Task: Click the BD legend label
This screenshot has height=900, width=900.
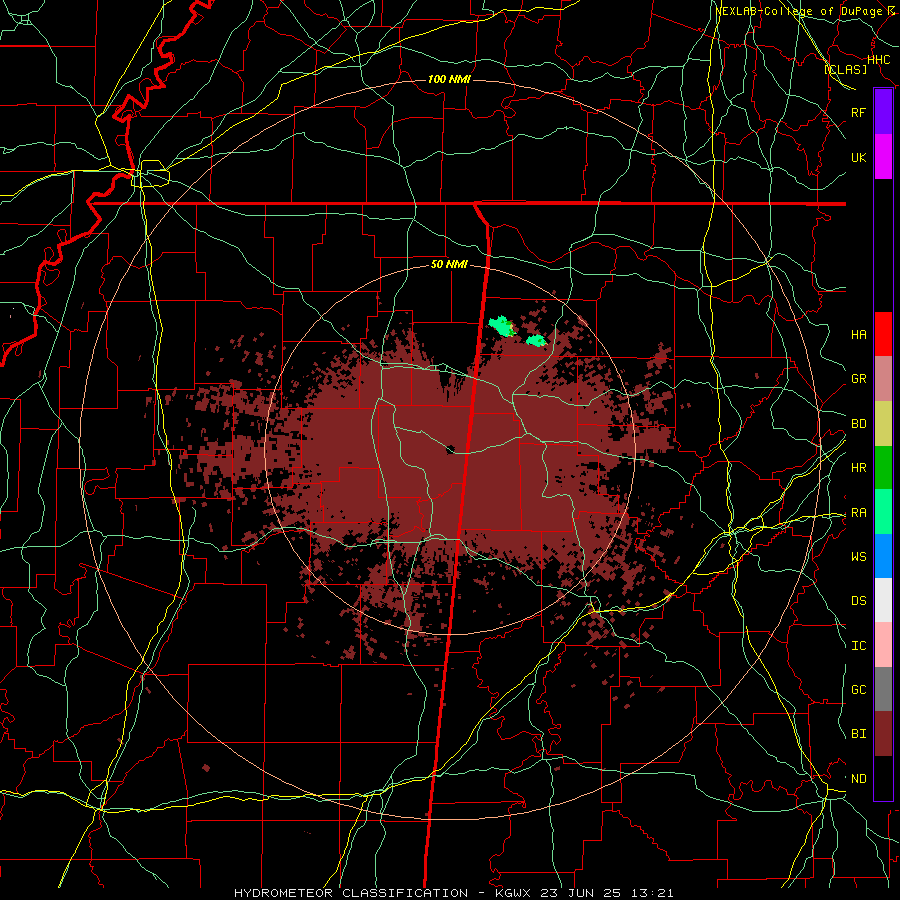Action: (859, 424)
